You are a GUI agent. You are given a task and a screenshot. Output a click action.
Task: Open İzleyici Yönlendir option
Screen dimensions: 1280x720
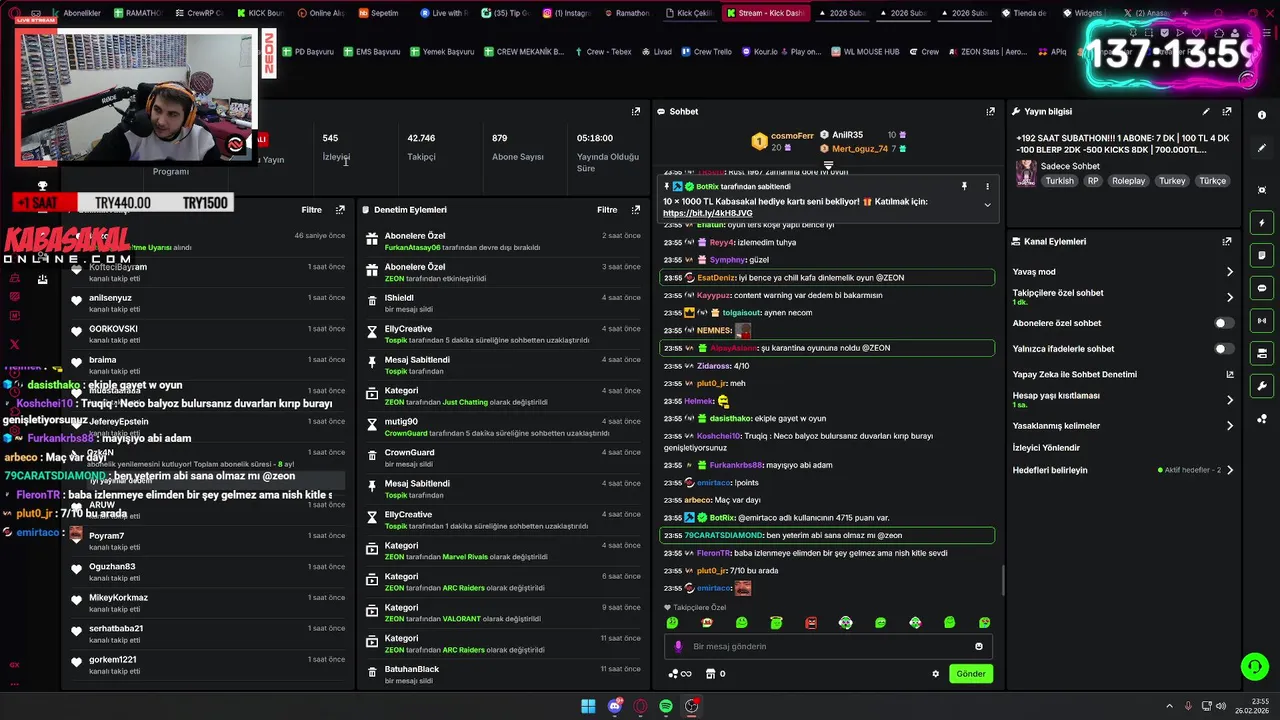tap(1046, 448)
